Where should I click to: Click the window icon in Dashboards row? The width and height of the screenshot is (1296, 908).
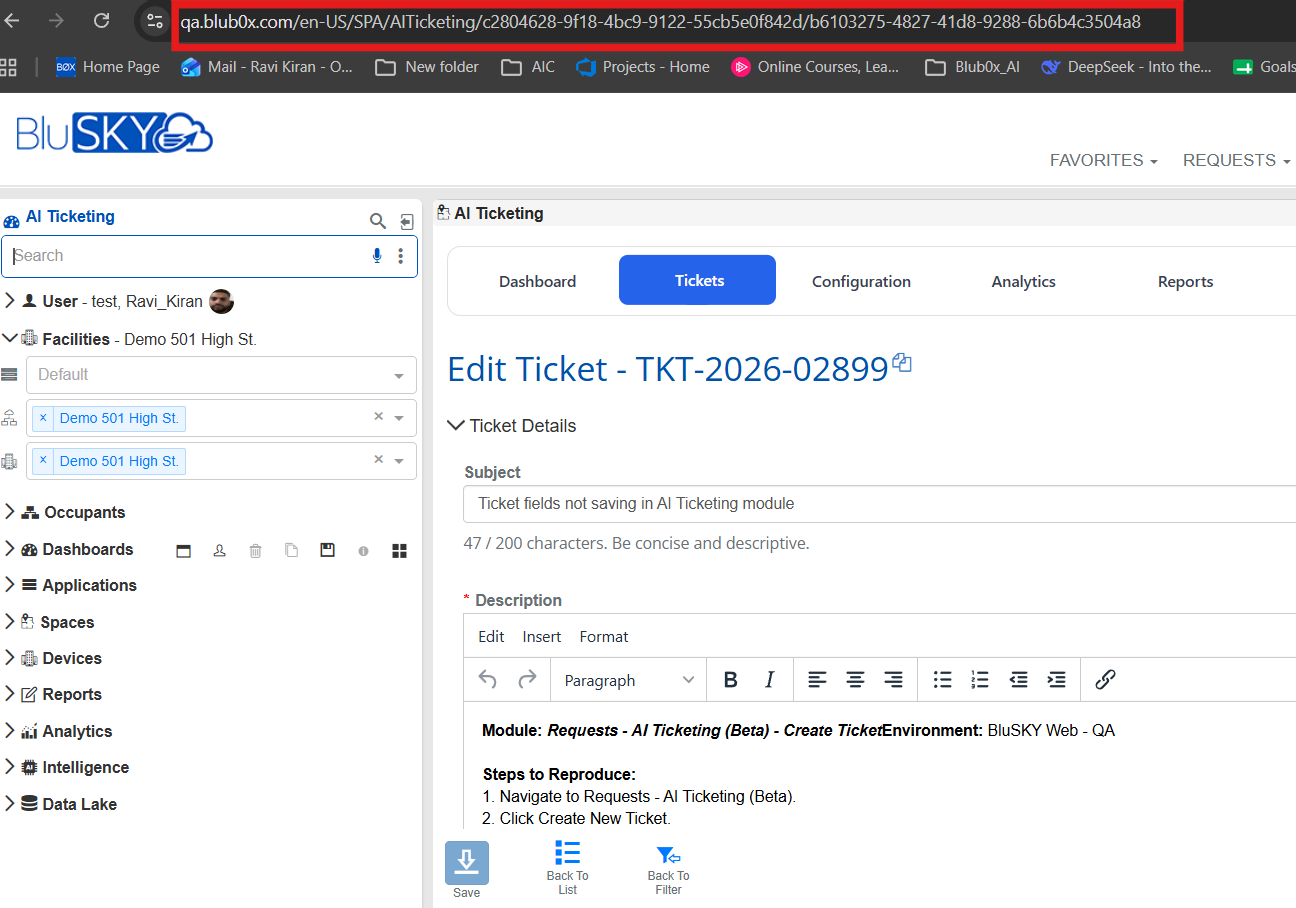(x=184, y=551)
